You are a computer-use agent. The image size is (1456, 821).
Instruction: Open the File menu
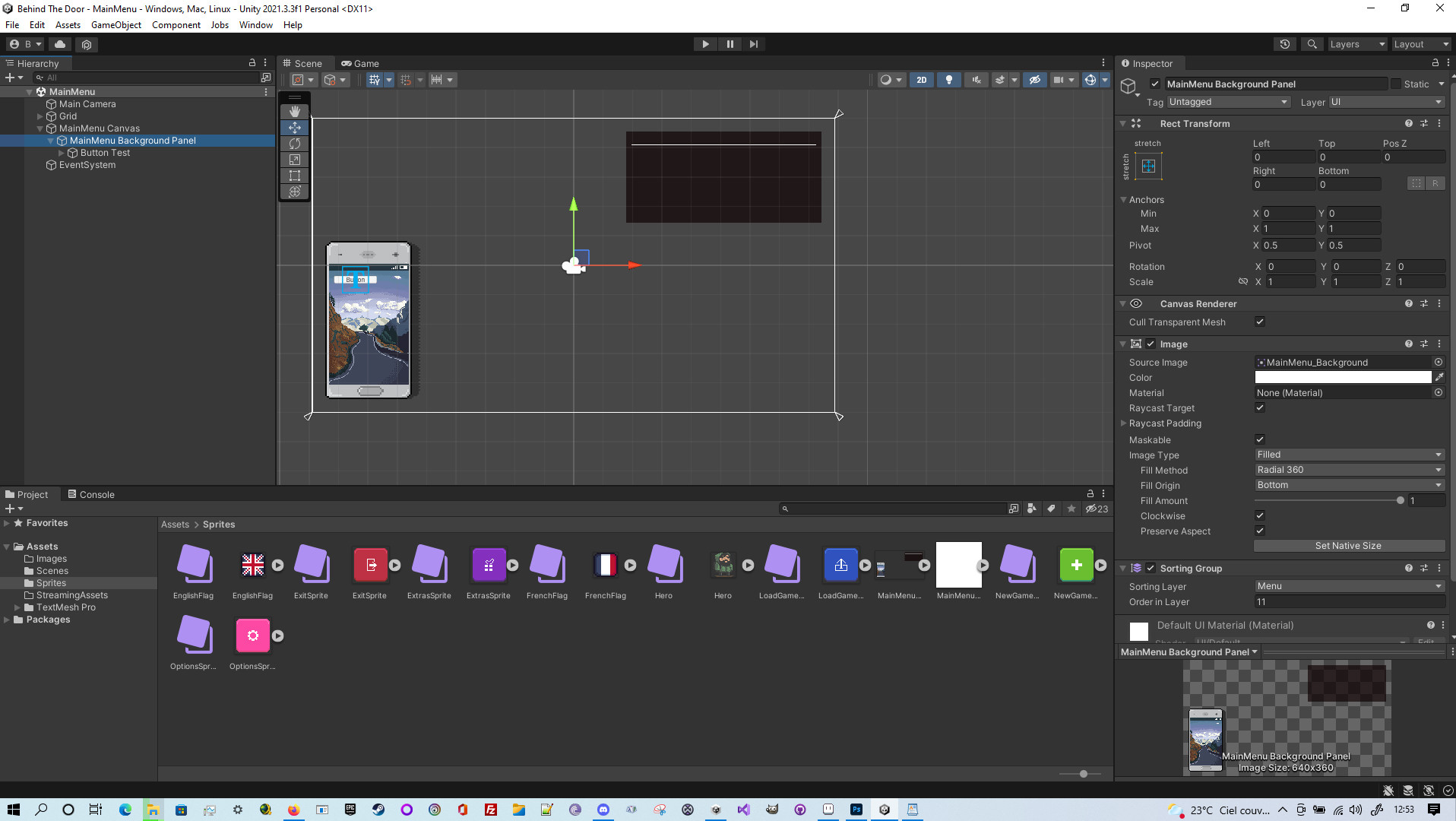(12, 25)
